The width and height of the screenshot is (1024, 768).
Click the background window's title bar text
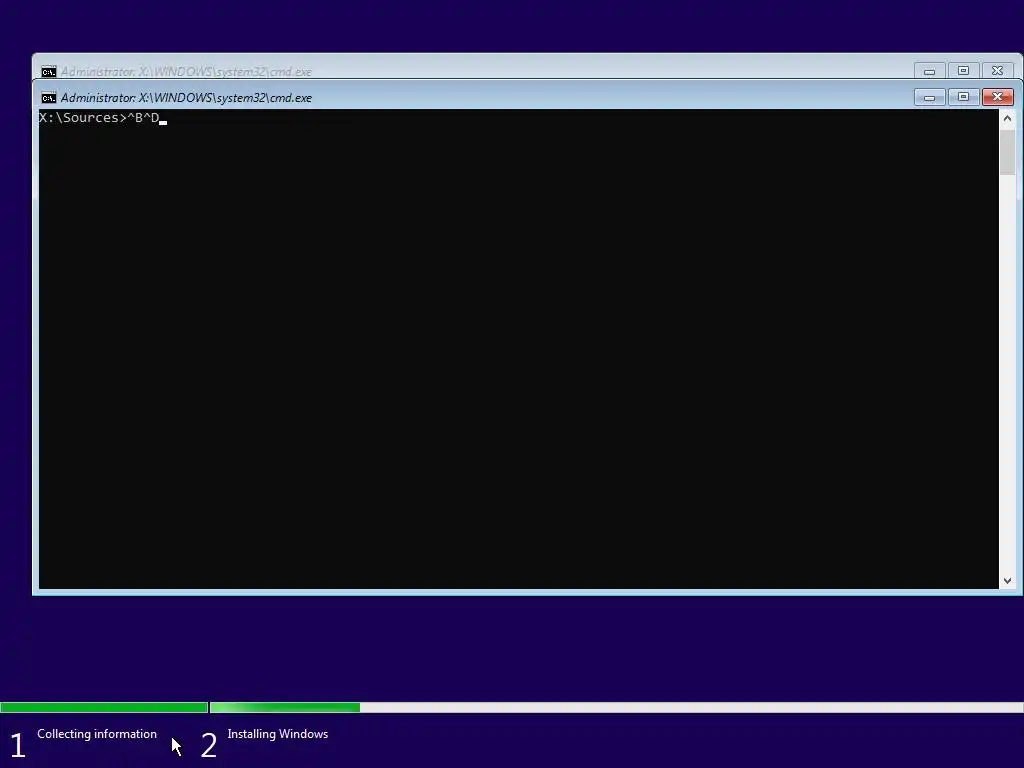point(186,72)
